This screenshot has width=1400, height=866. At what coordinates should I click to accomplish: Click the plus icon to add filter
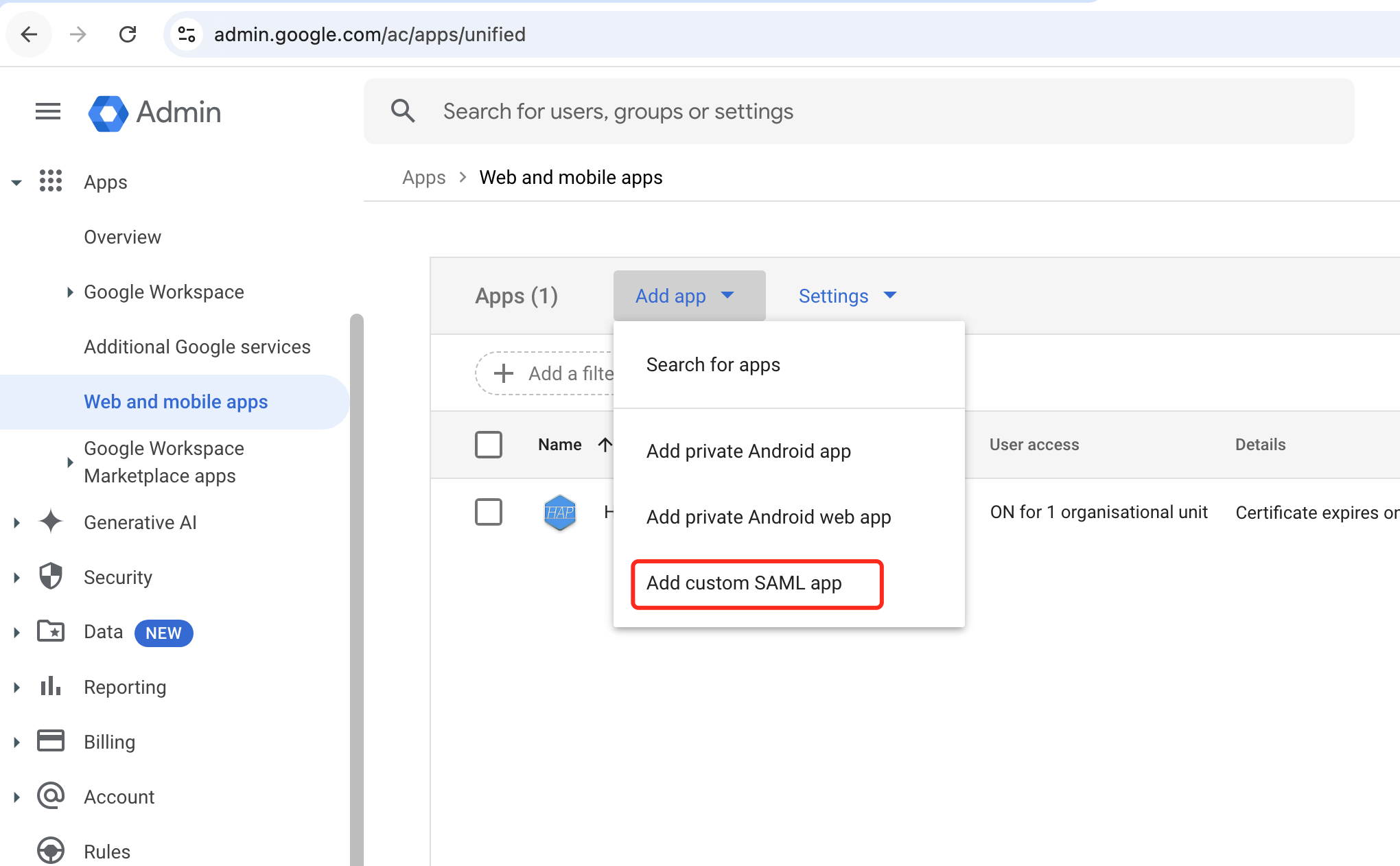pyautogui.click(x=504, y=373)
